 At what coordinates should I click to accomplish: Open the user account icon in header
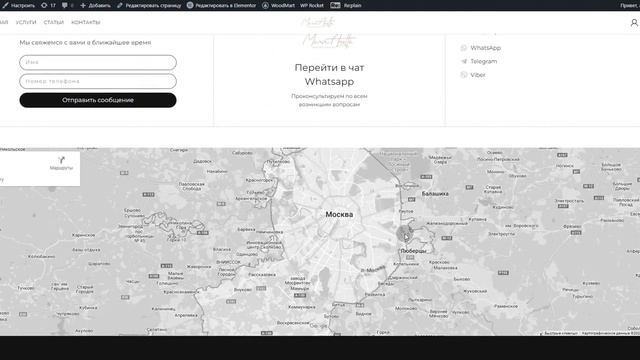click(x=634, y=23)
